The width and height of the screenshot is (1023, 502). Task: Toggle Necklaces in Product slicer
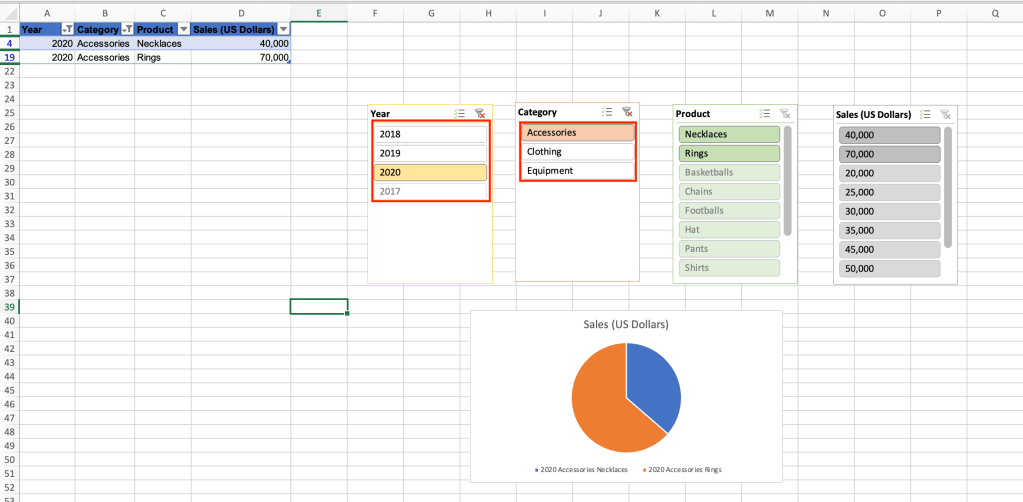(x=729, y=134)
